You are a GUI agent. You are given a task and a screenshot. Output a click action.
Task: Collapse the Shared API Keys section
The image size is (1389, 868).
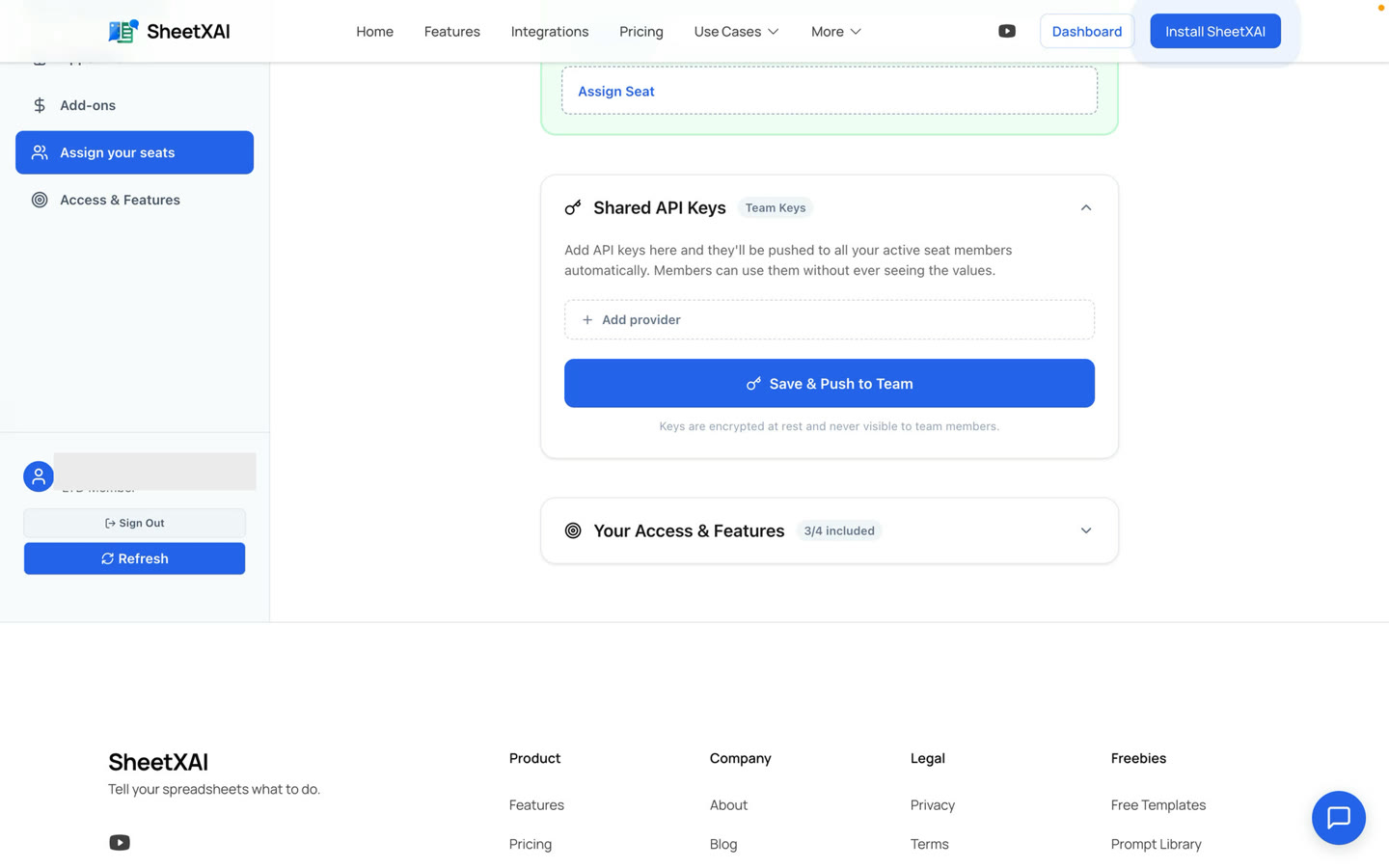point(1086,207)
